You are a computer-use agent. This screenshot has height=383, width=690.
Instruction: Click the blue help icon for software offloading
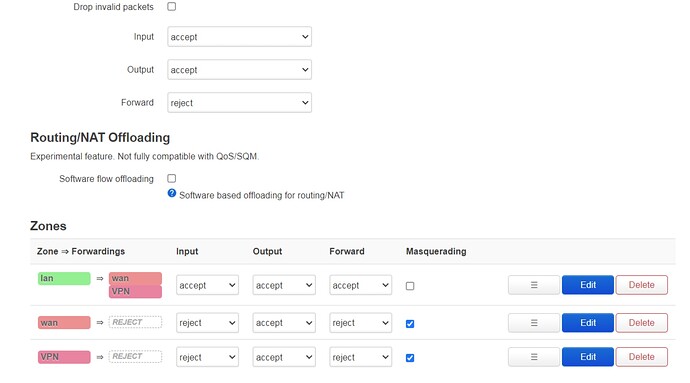[172, 193]
